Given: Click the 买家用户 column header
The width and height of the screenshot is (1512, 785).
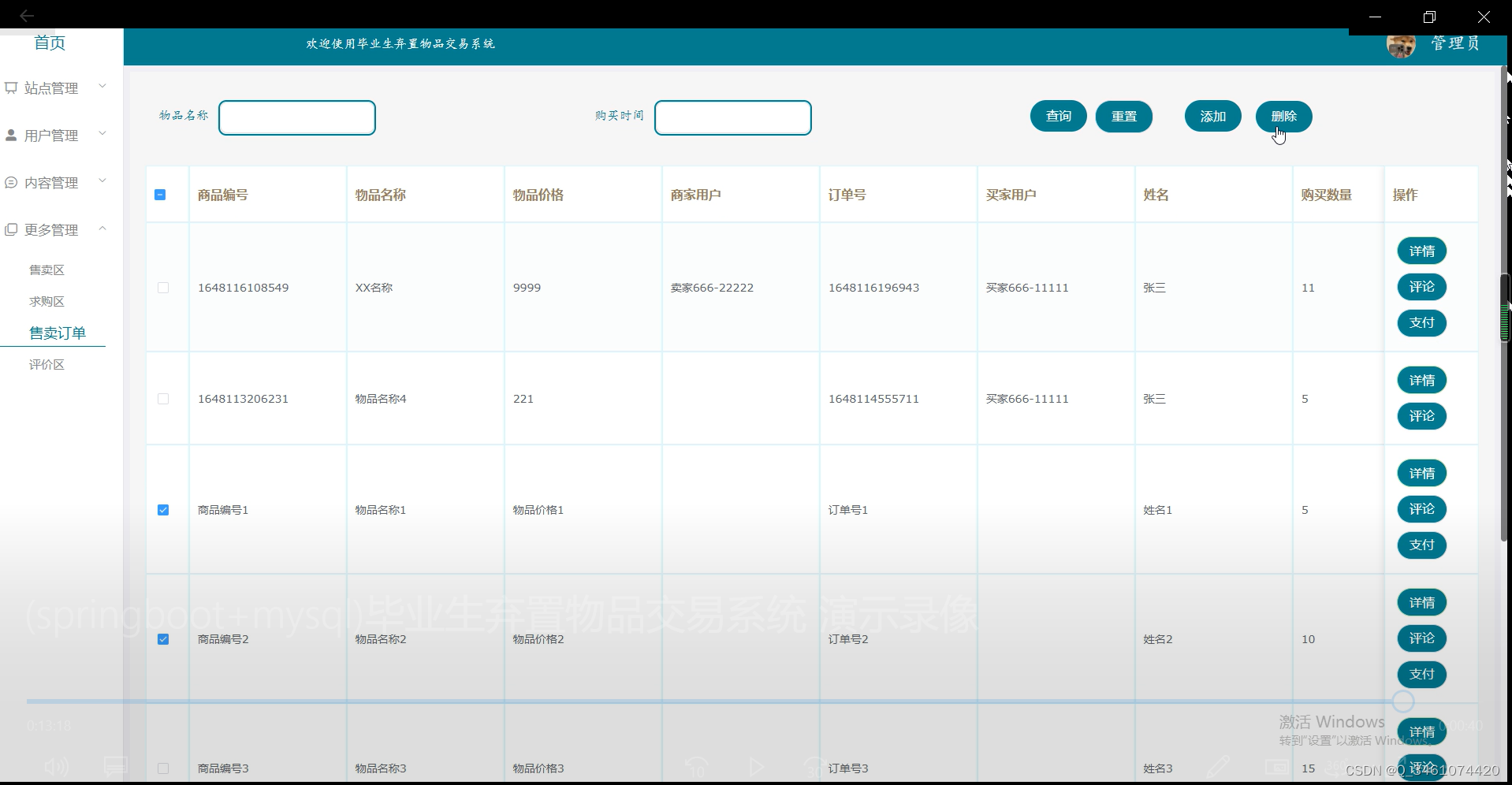Looking at the screenshot, I should point(1011,195).
